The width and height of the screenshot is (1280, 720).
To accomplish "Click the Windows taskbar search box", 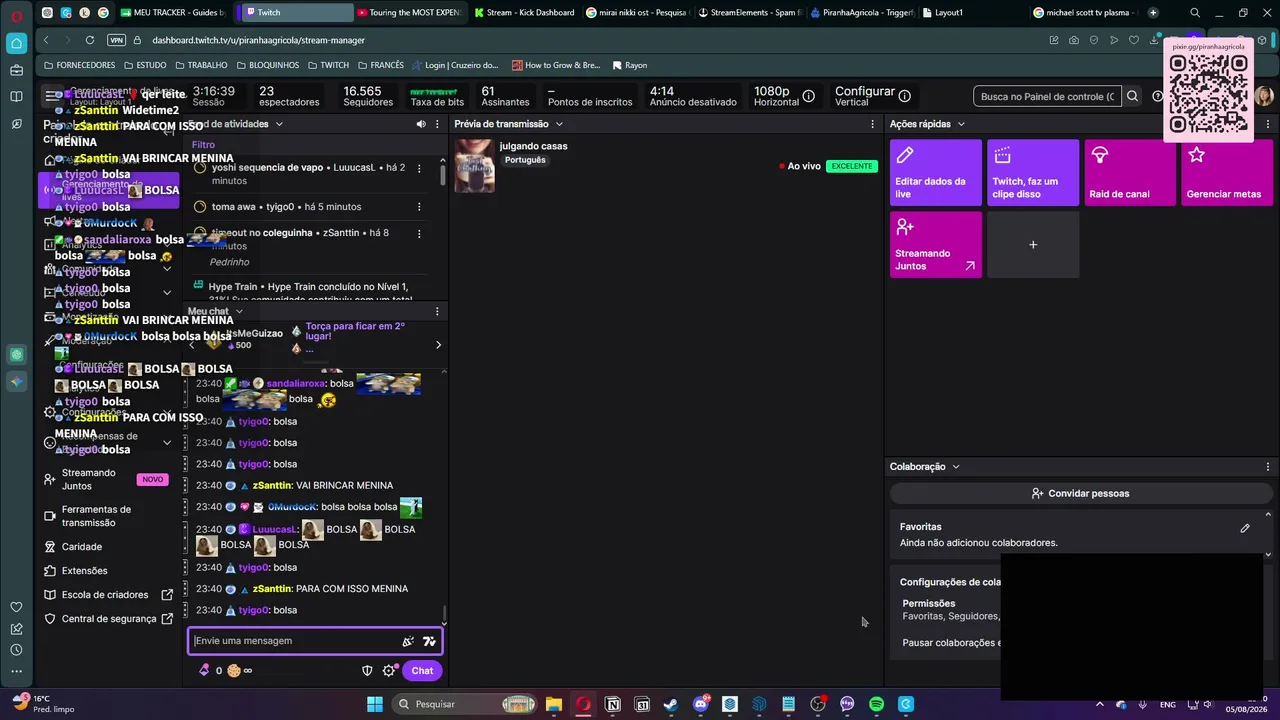I will pyautogui.click(x=465, y=704).
